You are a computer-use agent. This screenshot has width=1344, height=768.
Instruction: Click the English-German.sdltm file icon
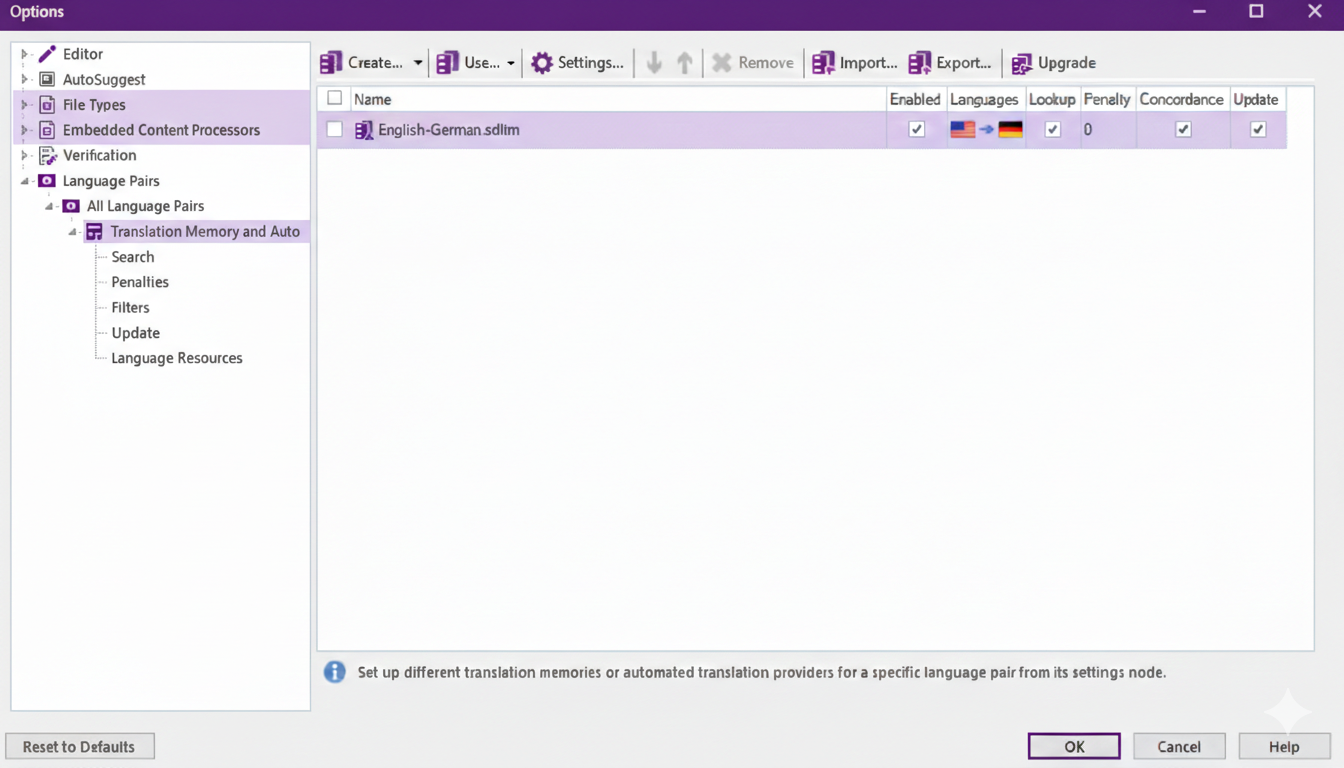click(364, 130)
